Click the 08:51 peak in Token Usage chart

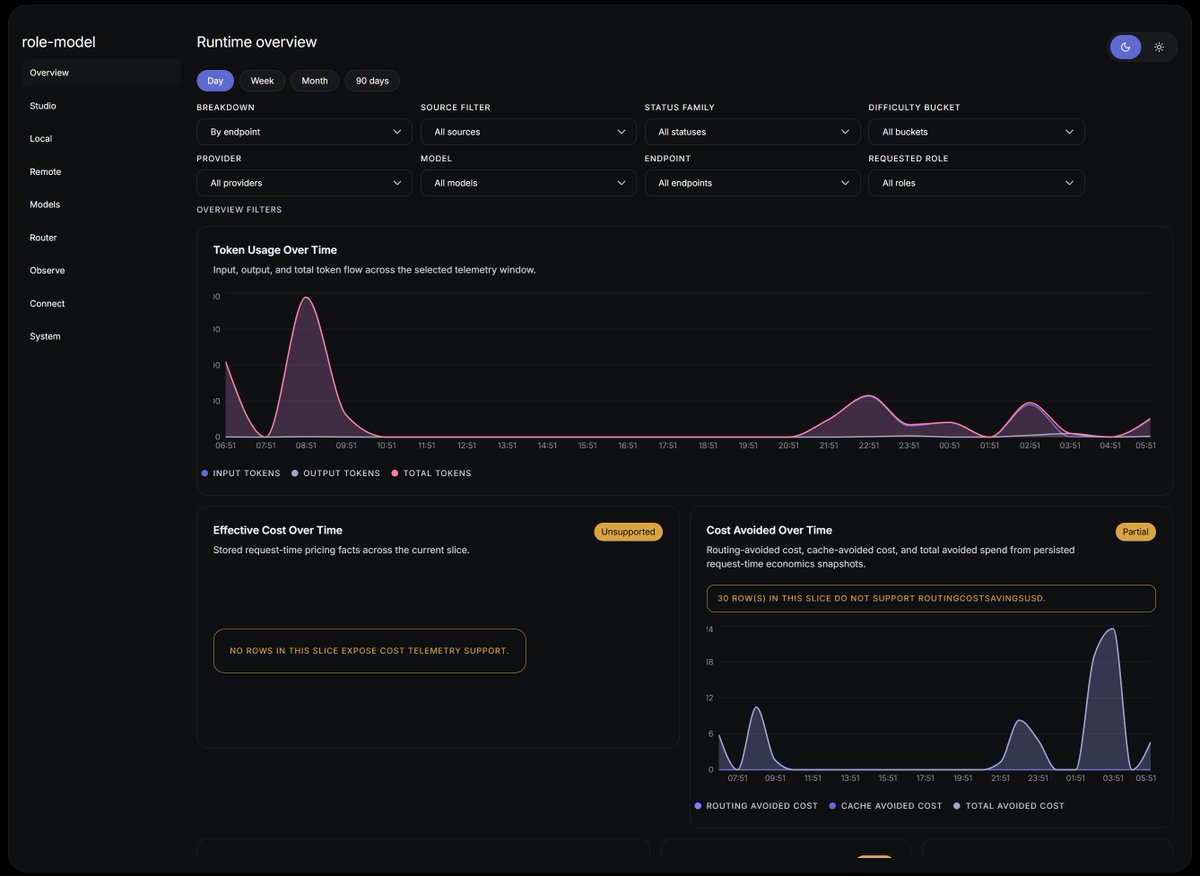point(306,298)
